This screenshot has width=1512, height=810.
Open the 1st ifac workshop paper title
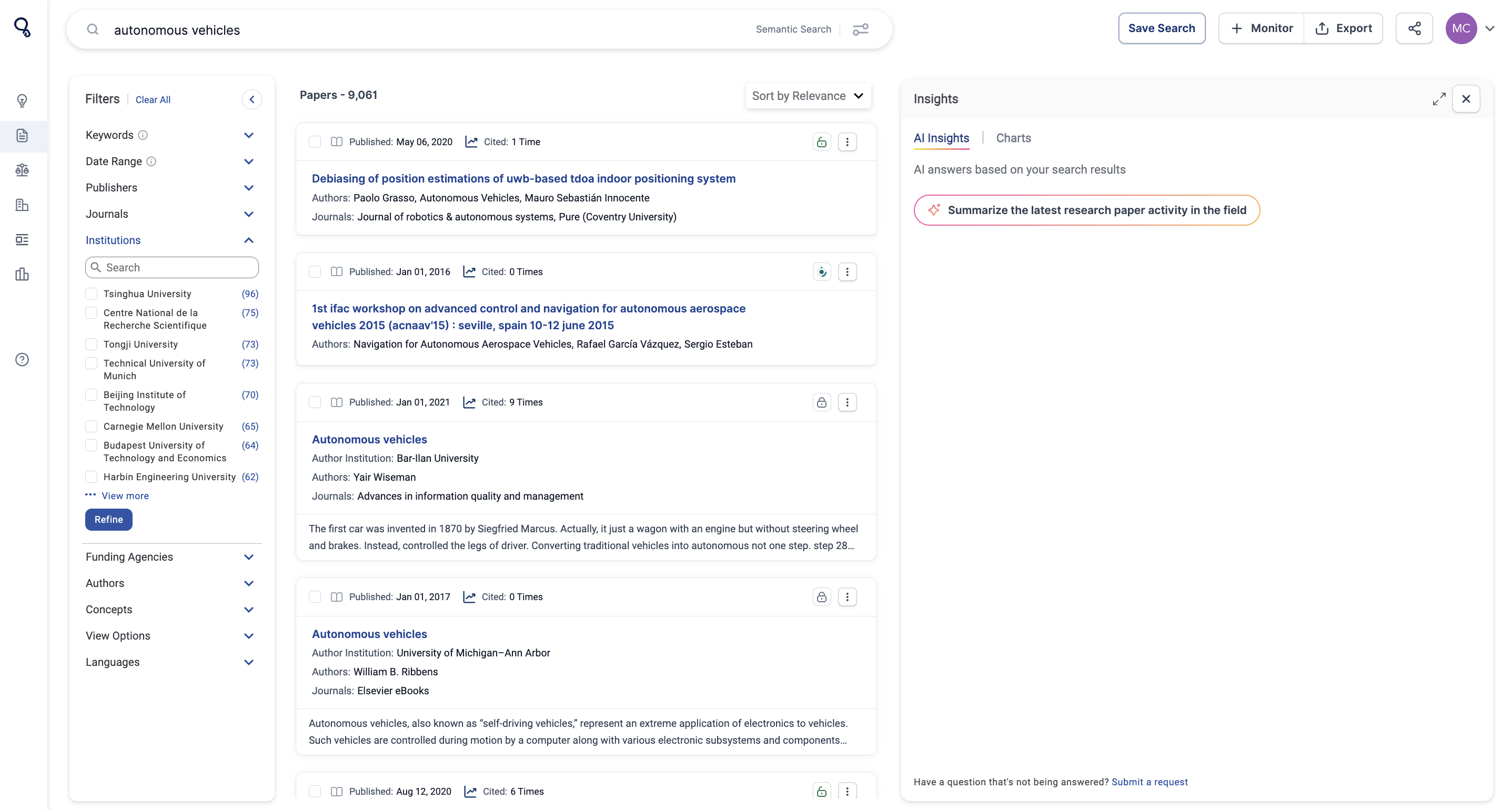pos(528,316)
